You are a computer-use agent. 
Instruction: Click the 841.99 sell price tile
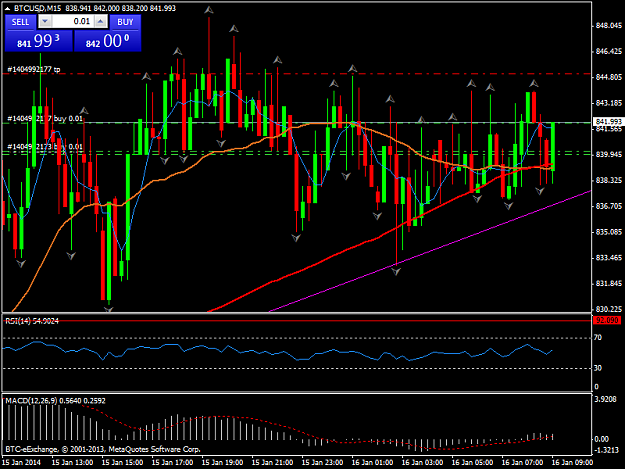click(x=39, y=41)
